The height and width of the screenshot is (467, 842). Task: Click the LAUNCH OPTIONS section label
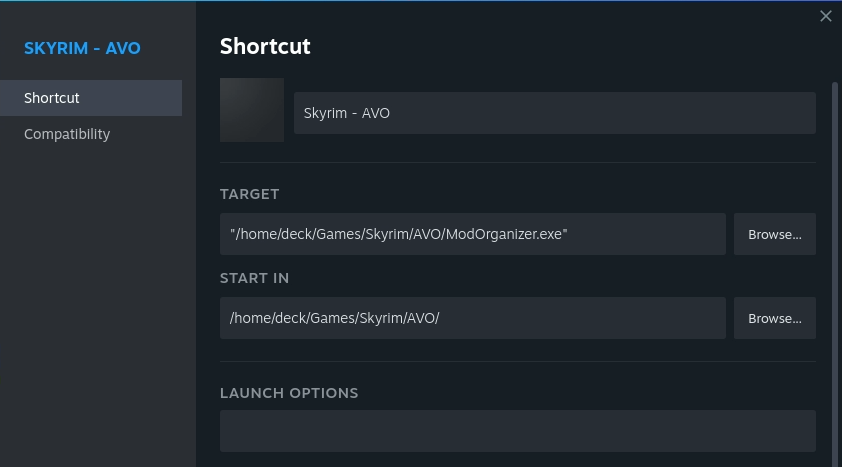tap(289, 393)
